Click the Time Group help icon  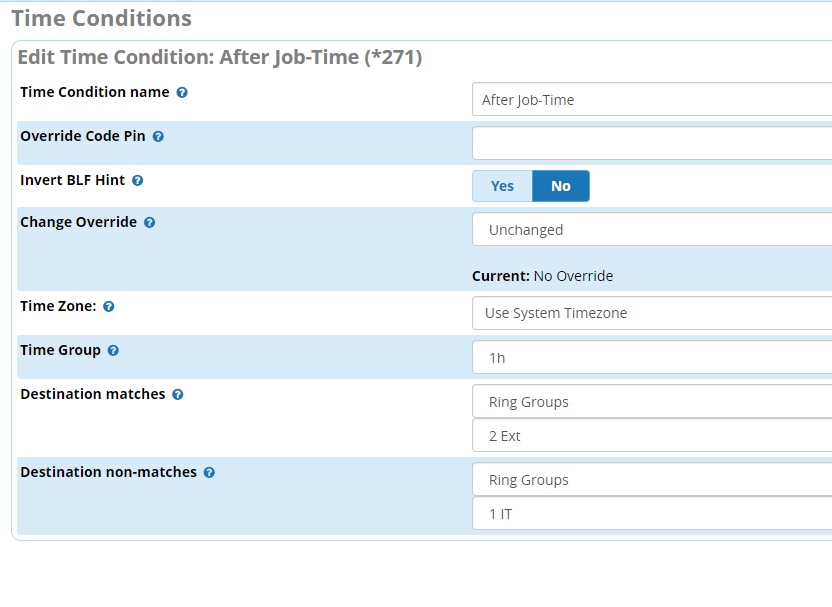pos(113,351)
